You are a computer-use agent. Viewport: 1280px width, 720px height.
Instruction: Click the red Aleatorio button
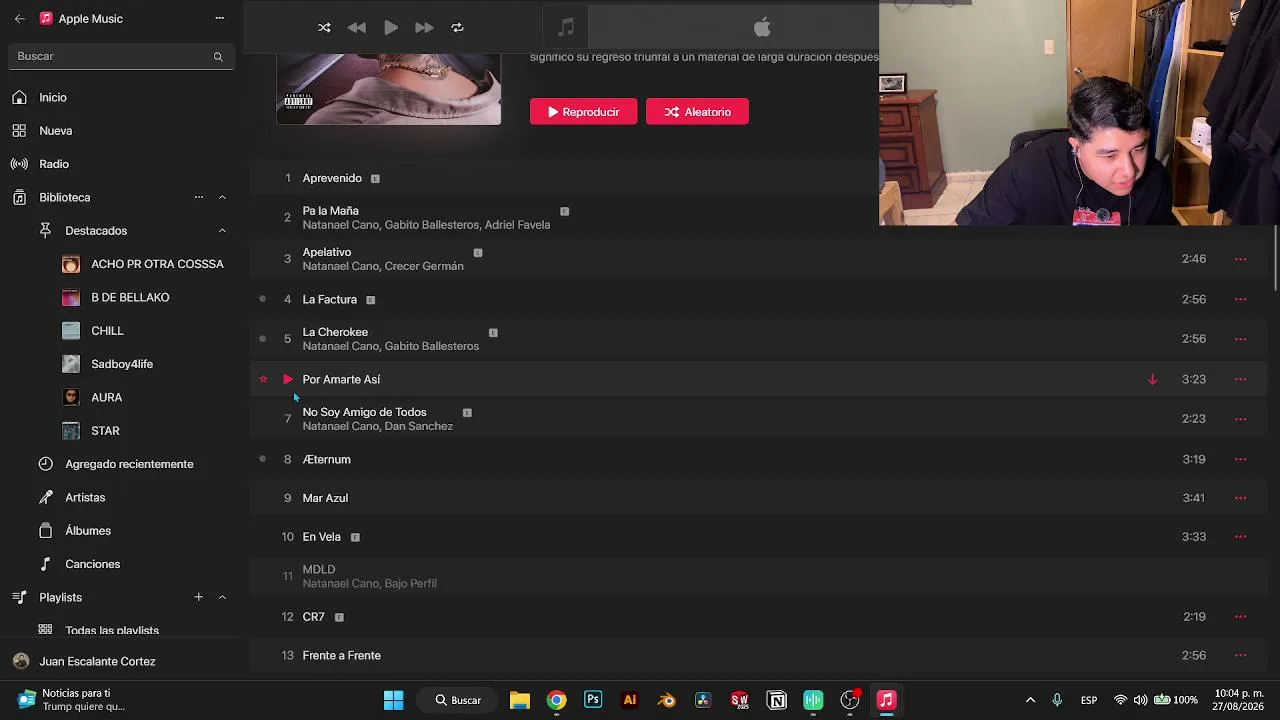pos(697,112)
